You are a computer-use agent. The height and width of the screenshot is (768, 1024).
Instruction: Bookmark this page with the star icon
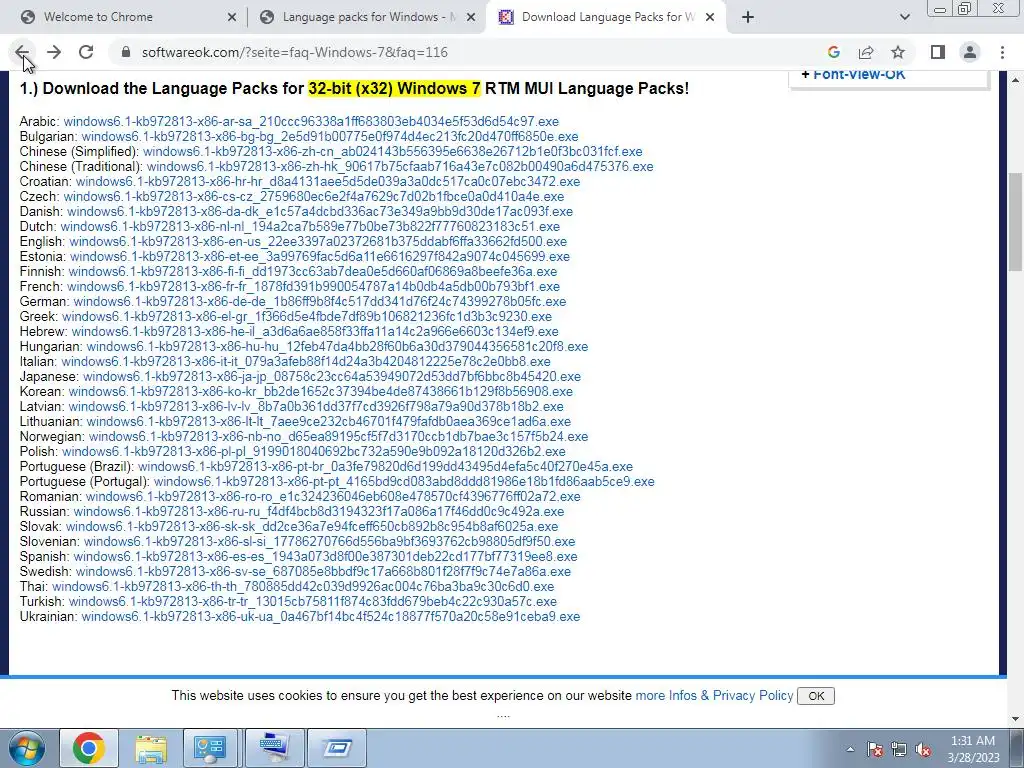pos(898,52)
